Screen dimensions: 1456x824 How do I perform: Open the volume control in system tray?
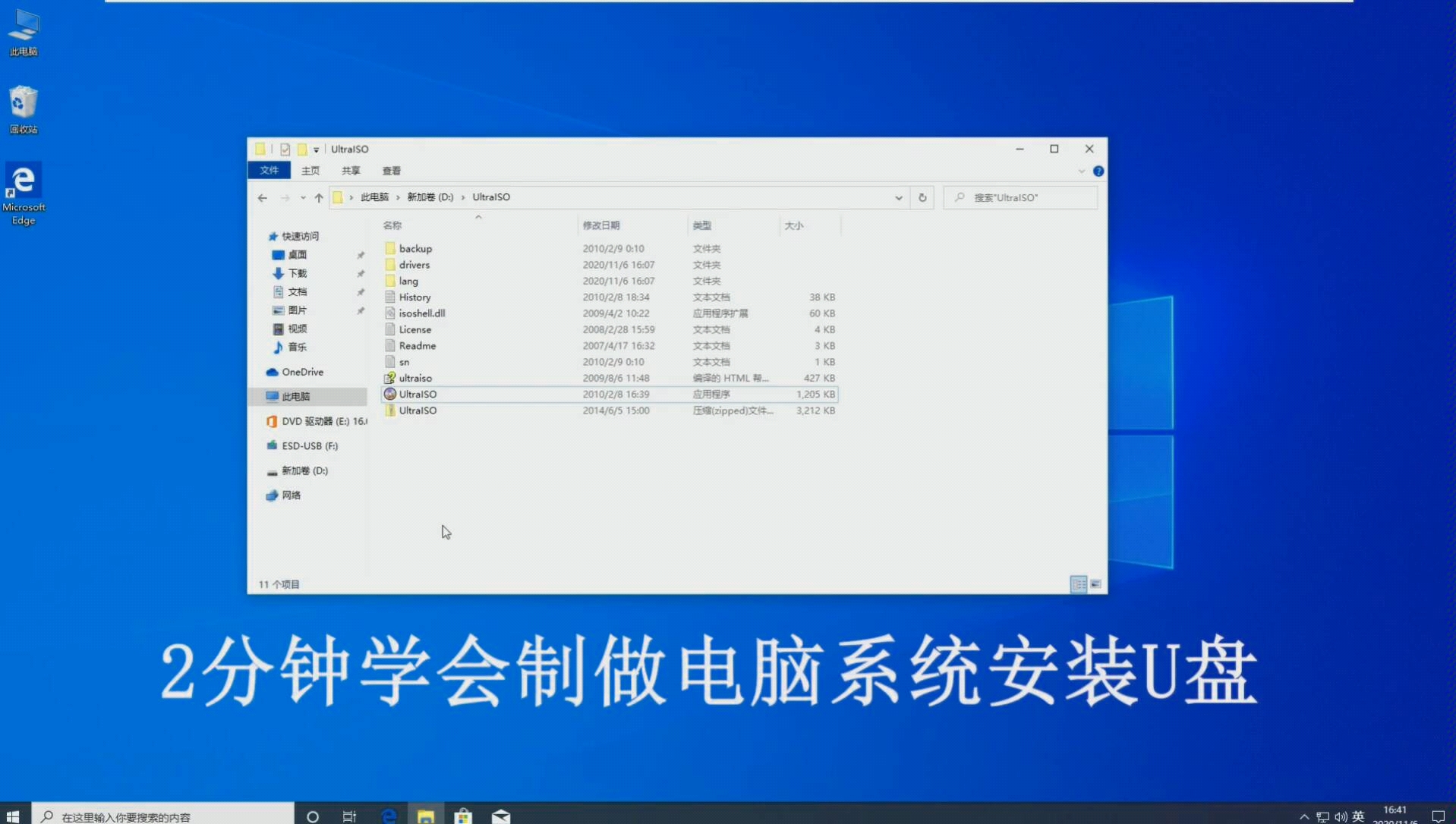pos(1341,816)
